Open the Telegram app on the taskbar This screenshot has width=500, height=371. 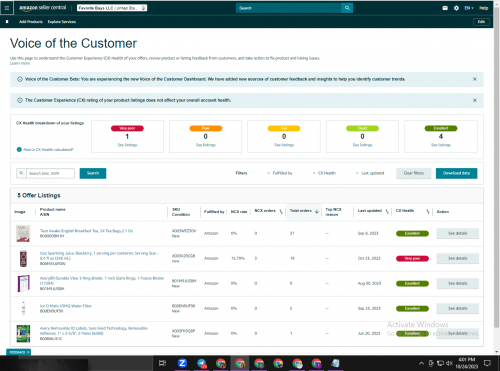click(x=201, y=363)
